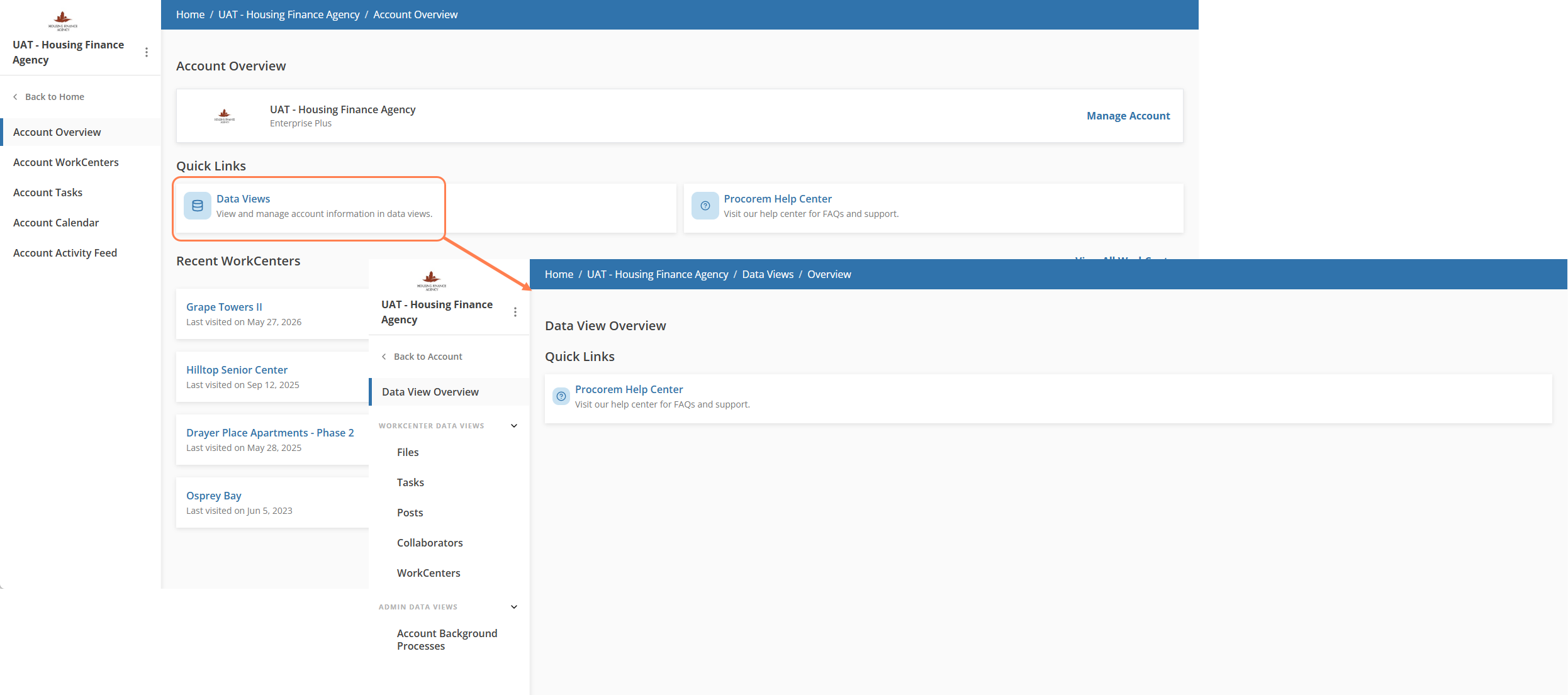Viewport: 1568px width, 695px height.
Task: Open kebab menu beside UAT agency name in Account sidebar
Action: pos(147,52)
